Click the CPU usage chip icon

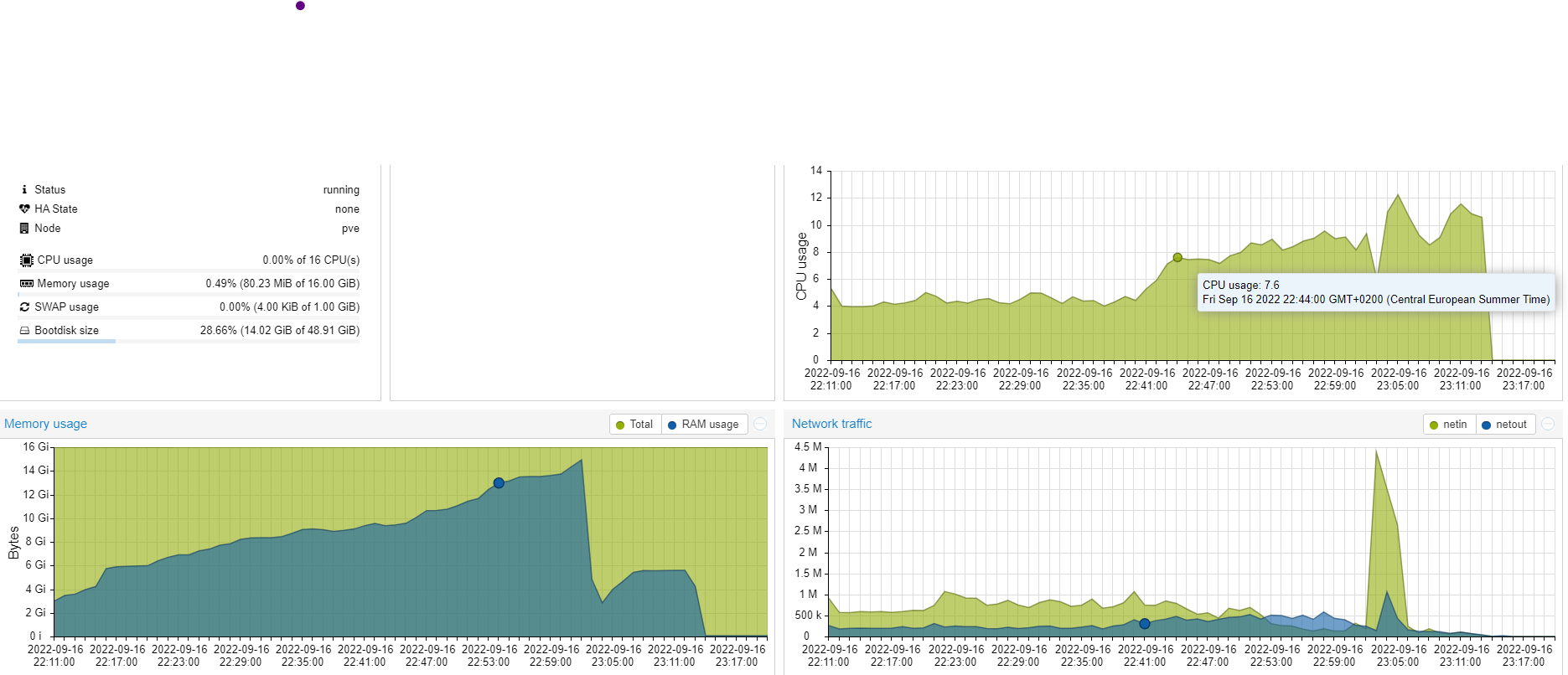click(27, 260)
